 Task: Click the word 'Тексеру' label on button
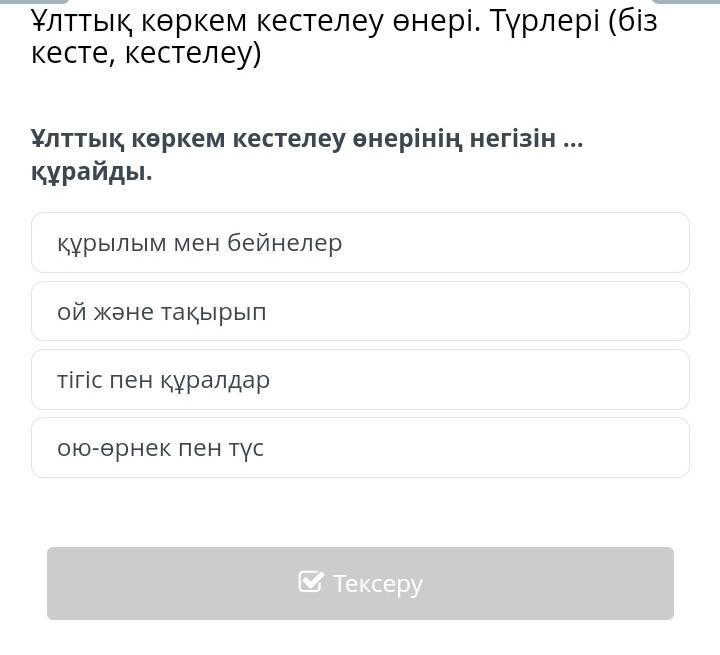click(377, 583)
